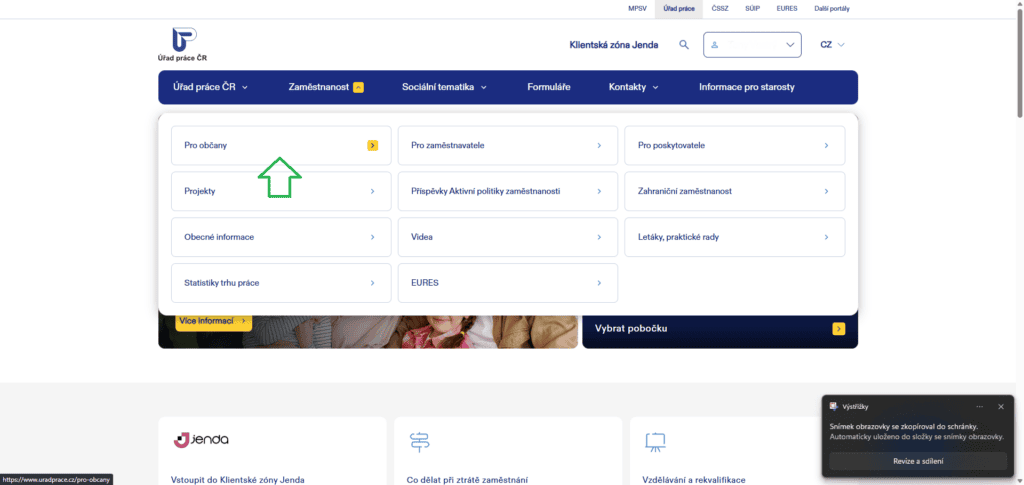This screenshot has width=1024, height=485.
Task: Select Pro občany menu card
Action: [281, 146]
